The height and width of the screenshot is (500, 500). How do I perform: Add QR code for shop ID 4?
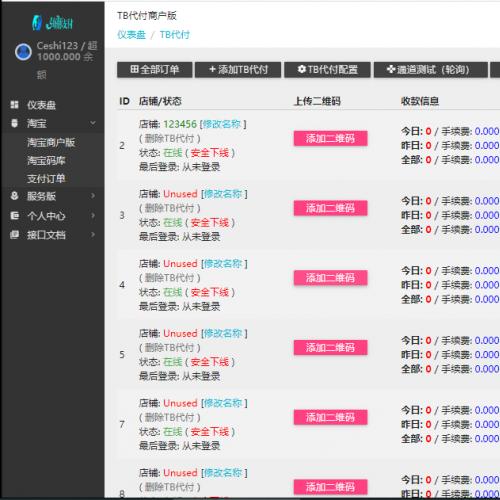coord(331,278)
